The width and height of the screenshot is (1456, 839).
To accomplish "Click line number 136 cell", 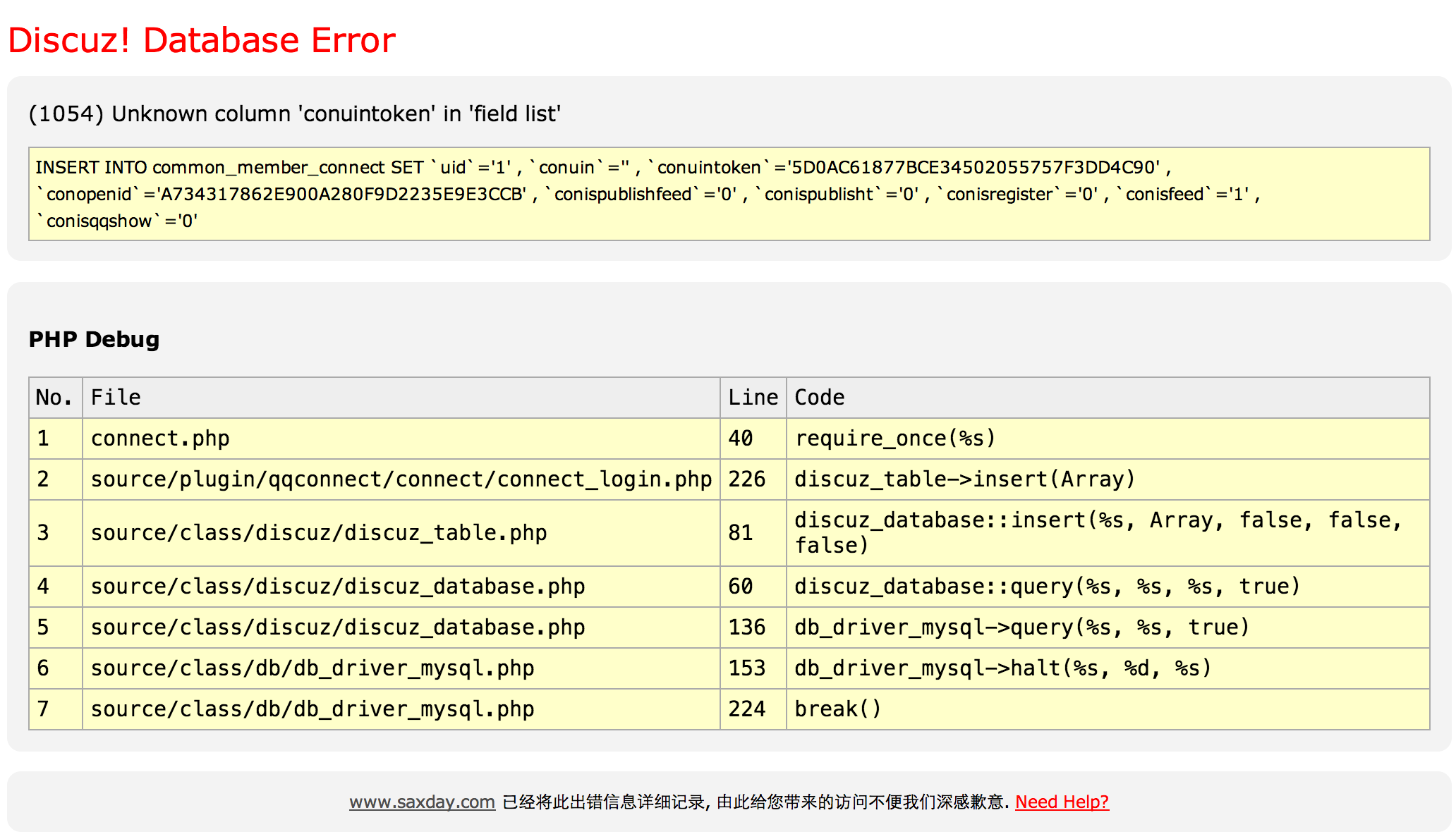I will 747,627.
